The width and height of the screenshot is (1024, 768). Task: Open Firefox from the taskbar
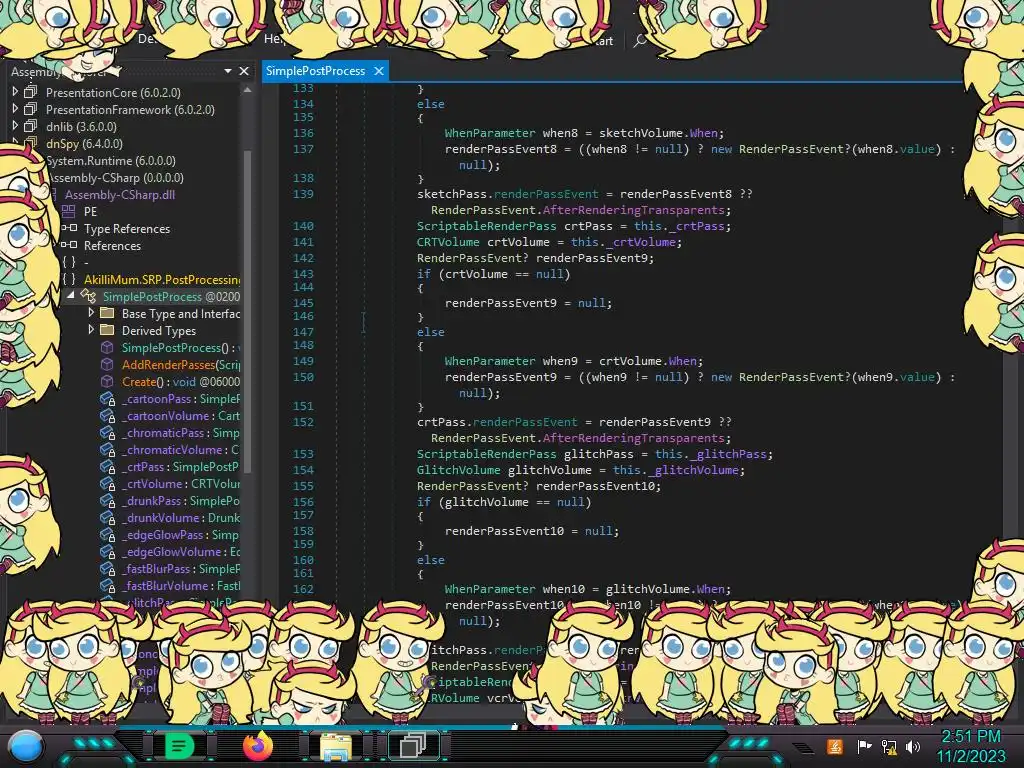click(258, 746)
